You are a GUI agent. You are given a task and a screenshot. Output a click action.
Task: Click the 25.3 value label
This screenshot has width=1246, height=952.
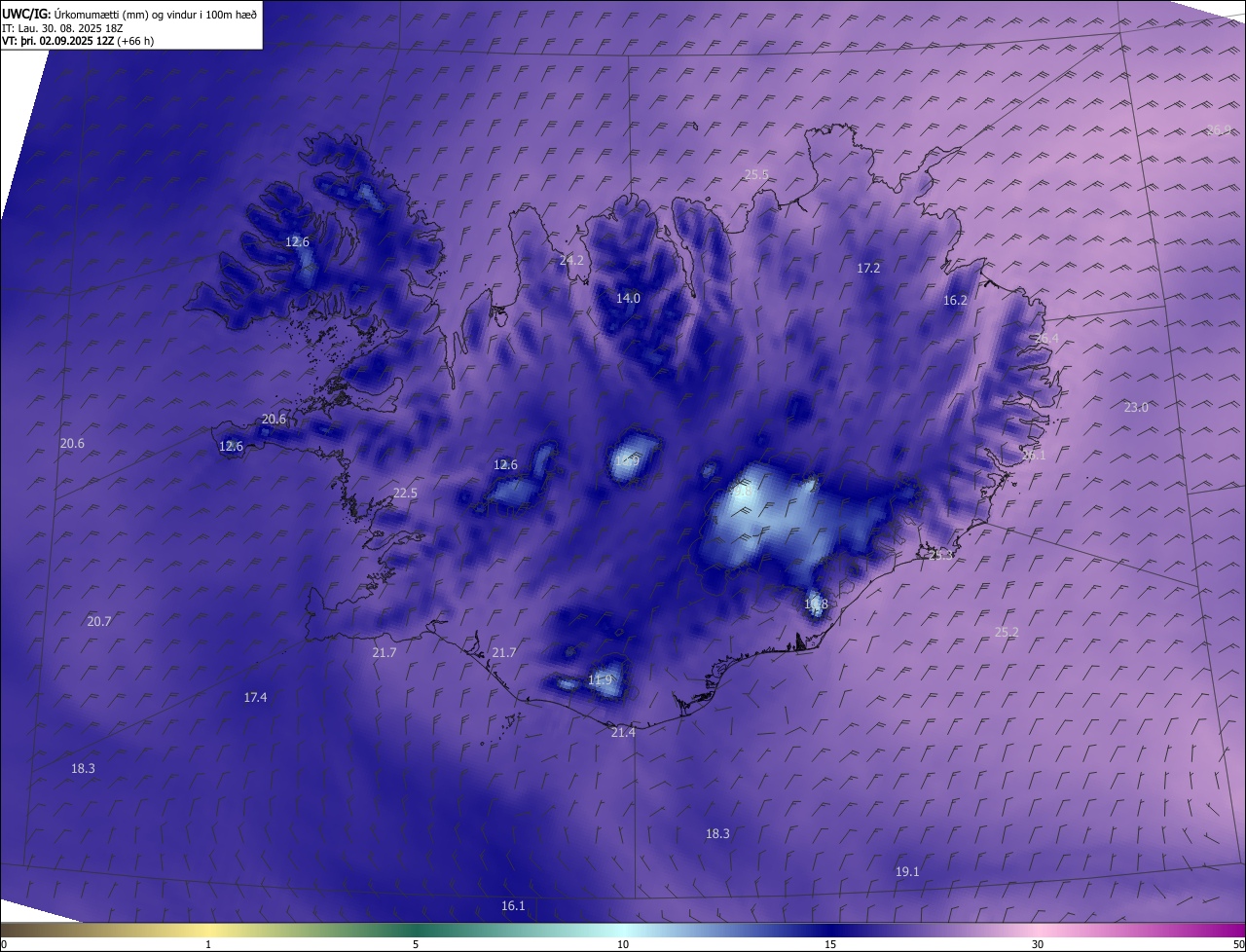(x=940, y=556)
